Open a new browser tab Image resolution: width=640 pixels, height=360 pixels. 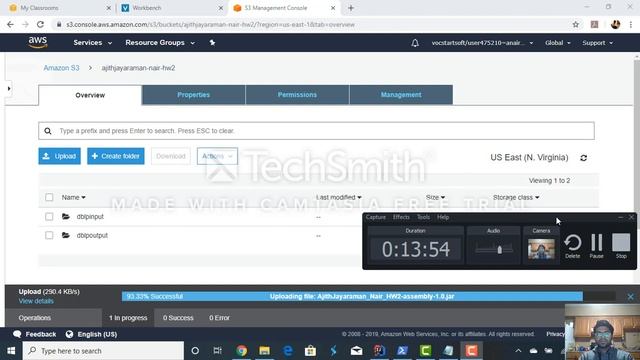click(x=351, y=8)
